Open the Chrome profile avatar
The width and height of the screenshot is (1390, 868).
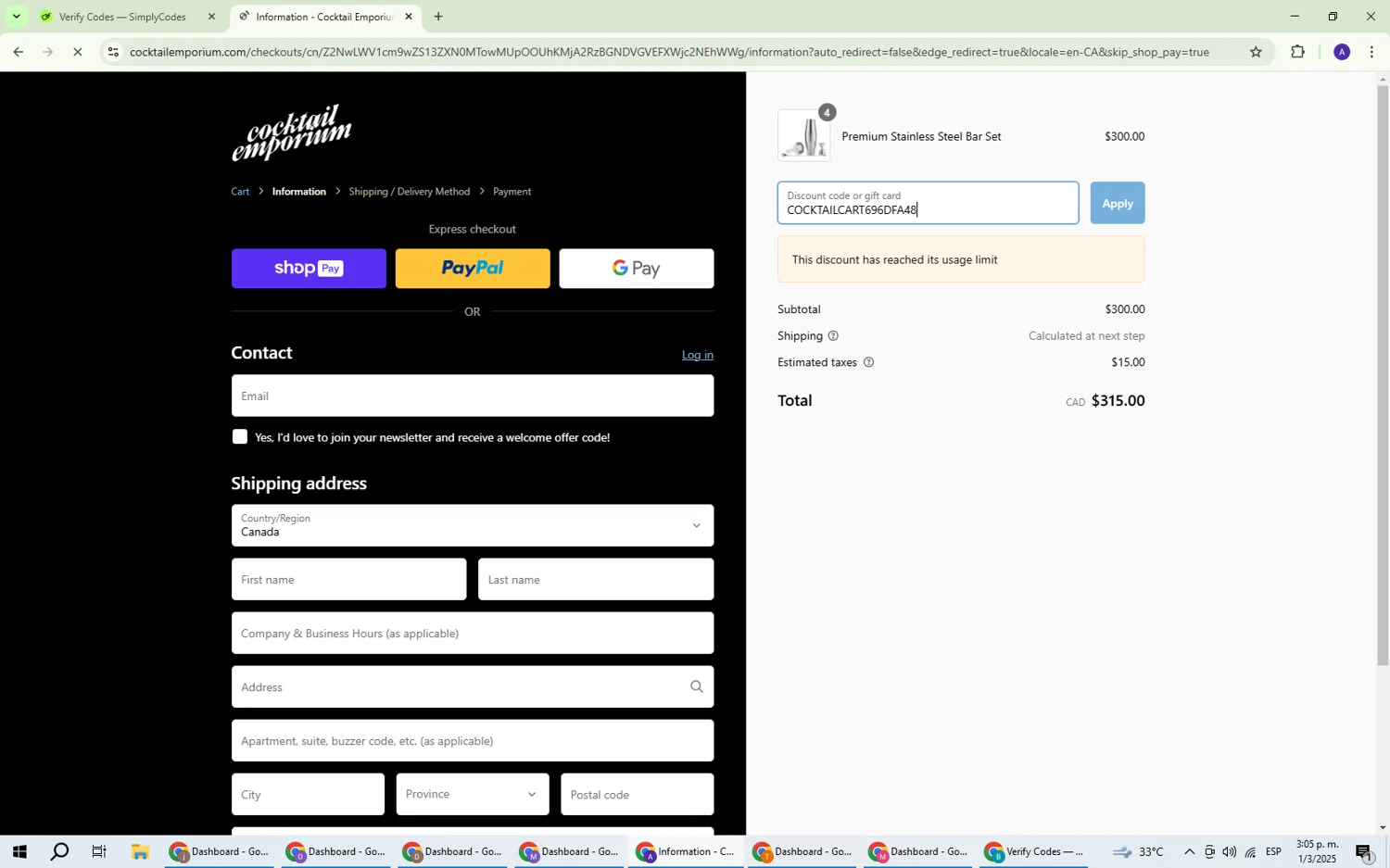[x=1341, y=52]
